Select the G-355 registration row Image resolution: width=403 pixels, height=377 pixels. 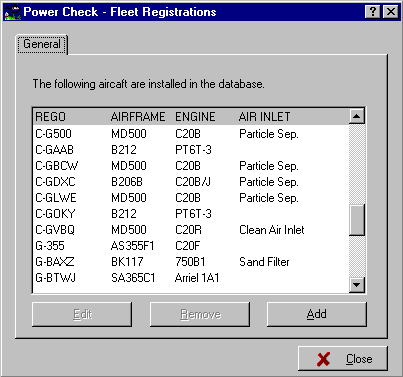click(x=191, y=246)
